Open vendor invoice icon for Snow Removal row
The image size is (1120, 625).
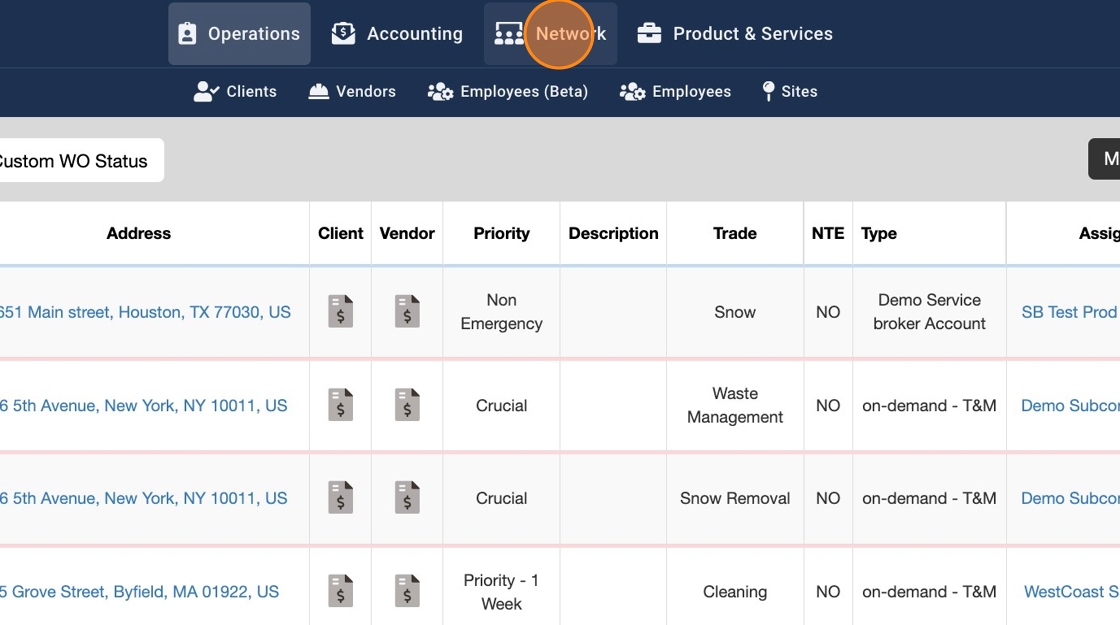coord(407,498)
